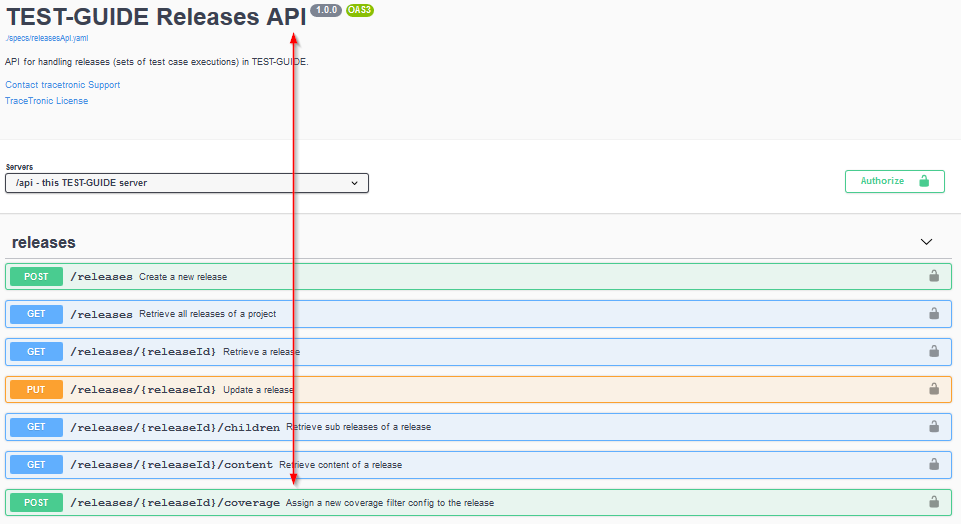Click the TEST-GUIDE Releases API title
Screen dimensions: 961x524
pyautogui.click(x=156, y=17)
